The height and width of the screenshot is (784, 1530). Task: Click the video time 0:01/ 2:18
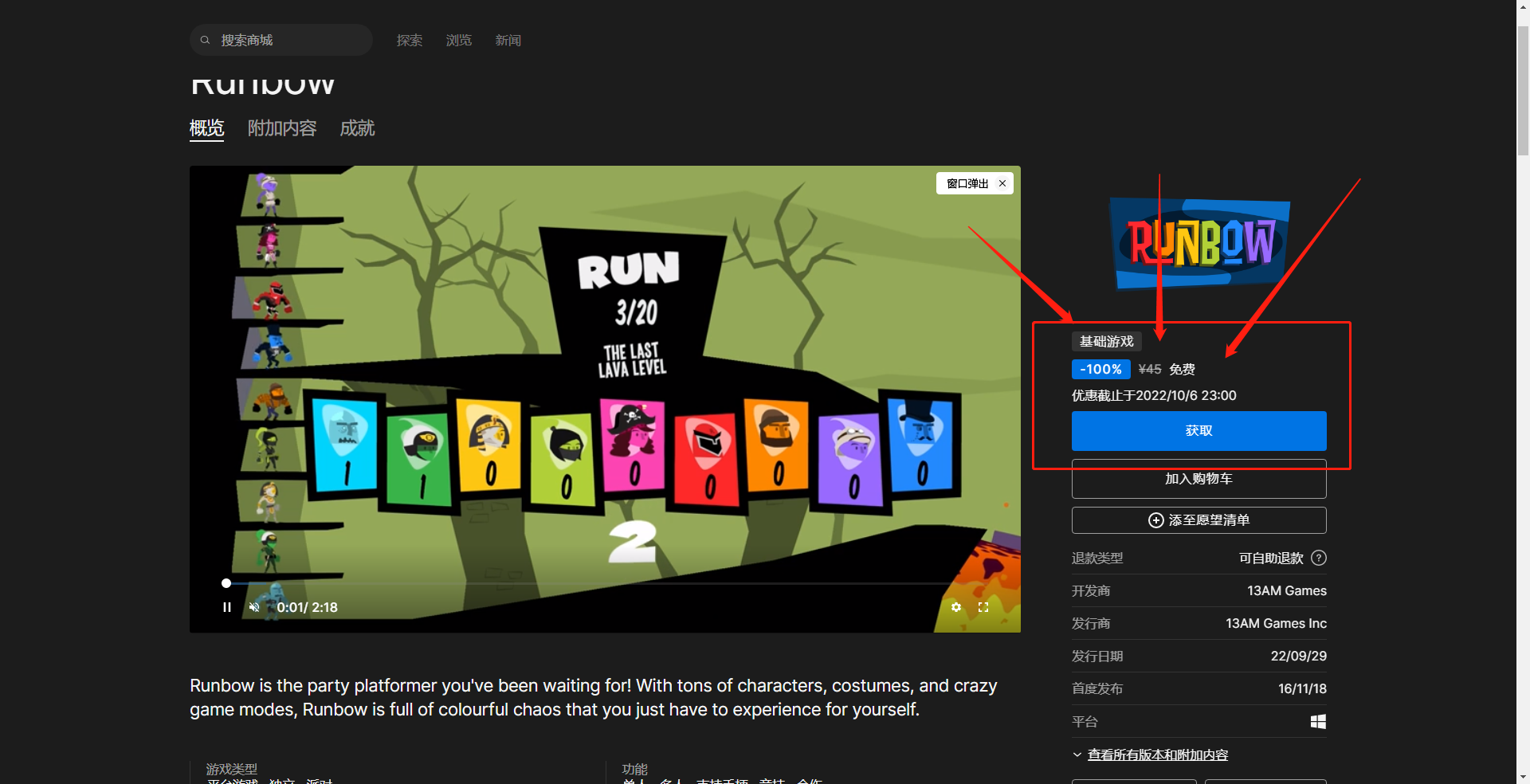[307, 607]
